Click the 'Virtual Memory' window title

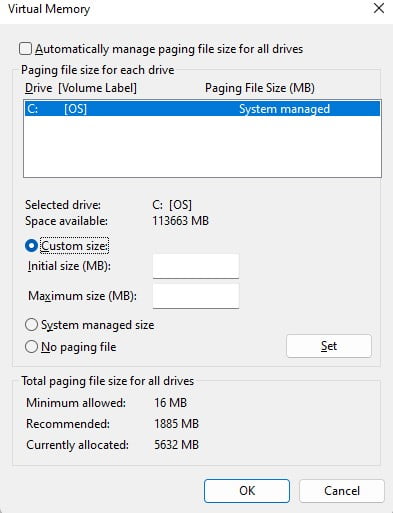[49, 9]
